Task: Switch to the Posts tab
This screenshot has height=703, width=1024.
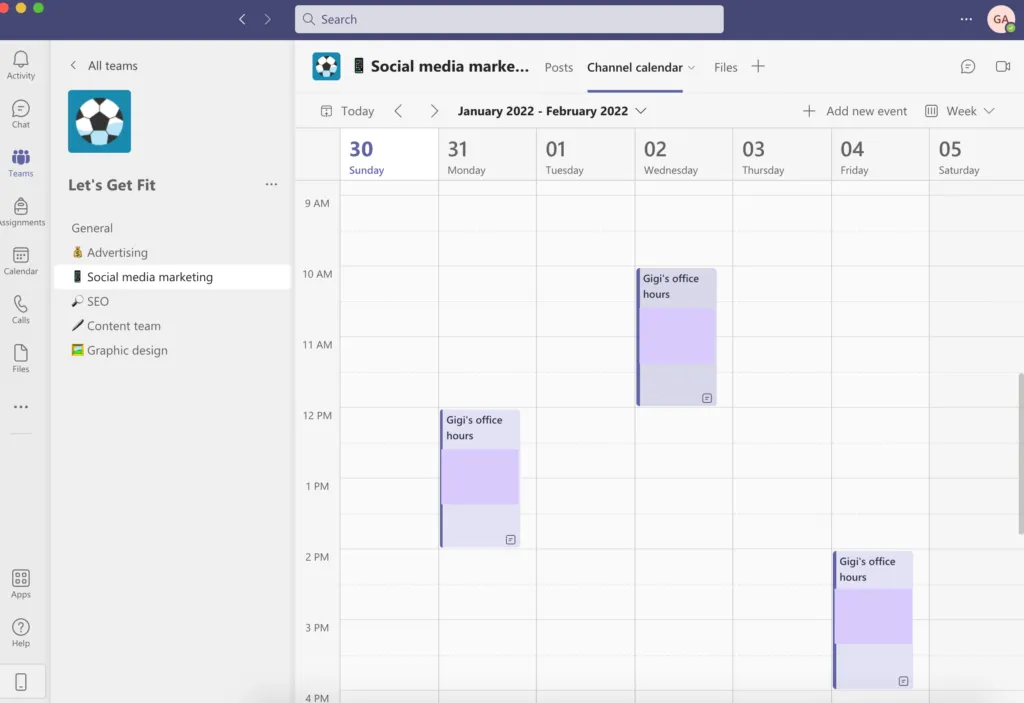Action: click(x=558, y=67)
